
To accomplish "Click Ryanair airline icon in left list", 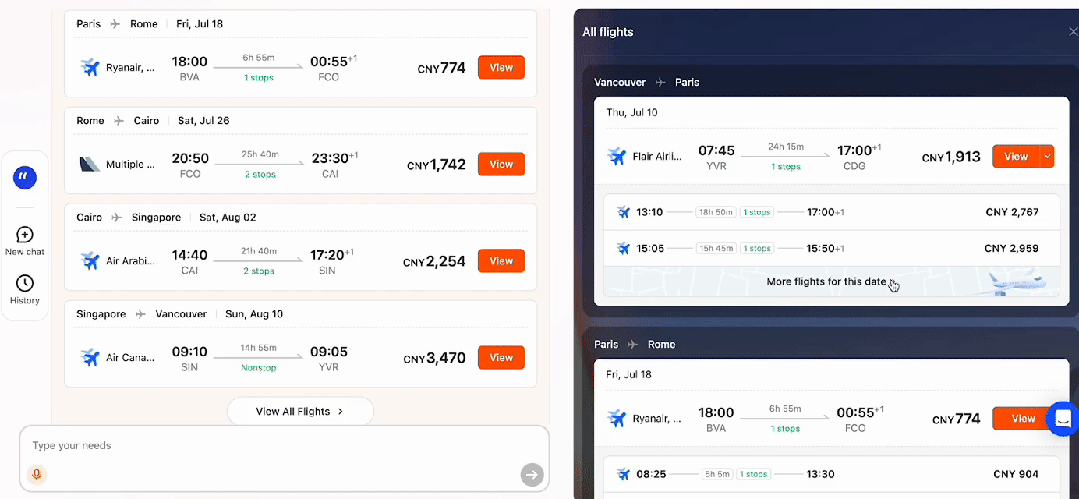I will tap(91, 68).
